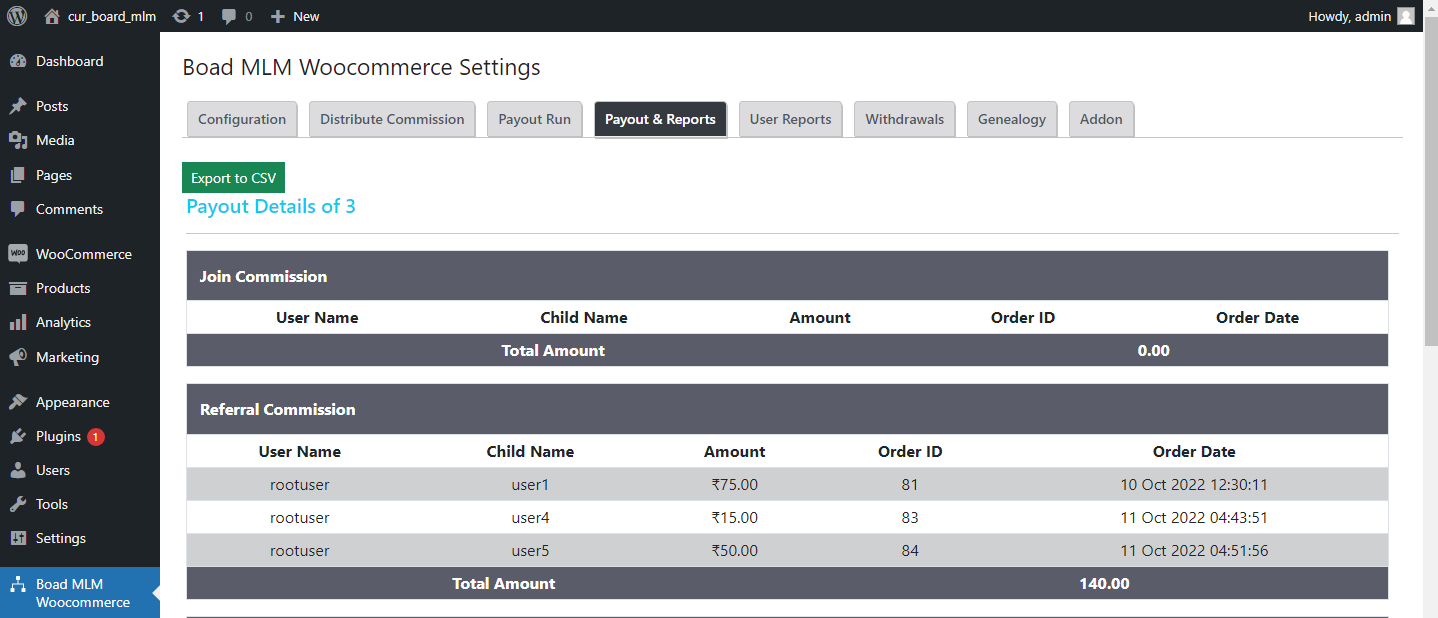The width and height of the screenshot is (1438, 618).
Task: Open the user1 child name link
Action: (x=530, y=484)
